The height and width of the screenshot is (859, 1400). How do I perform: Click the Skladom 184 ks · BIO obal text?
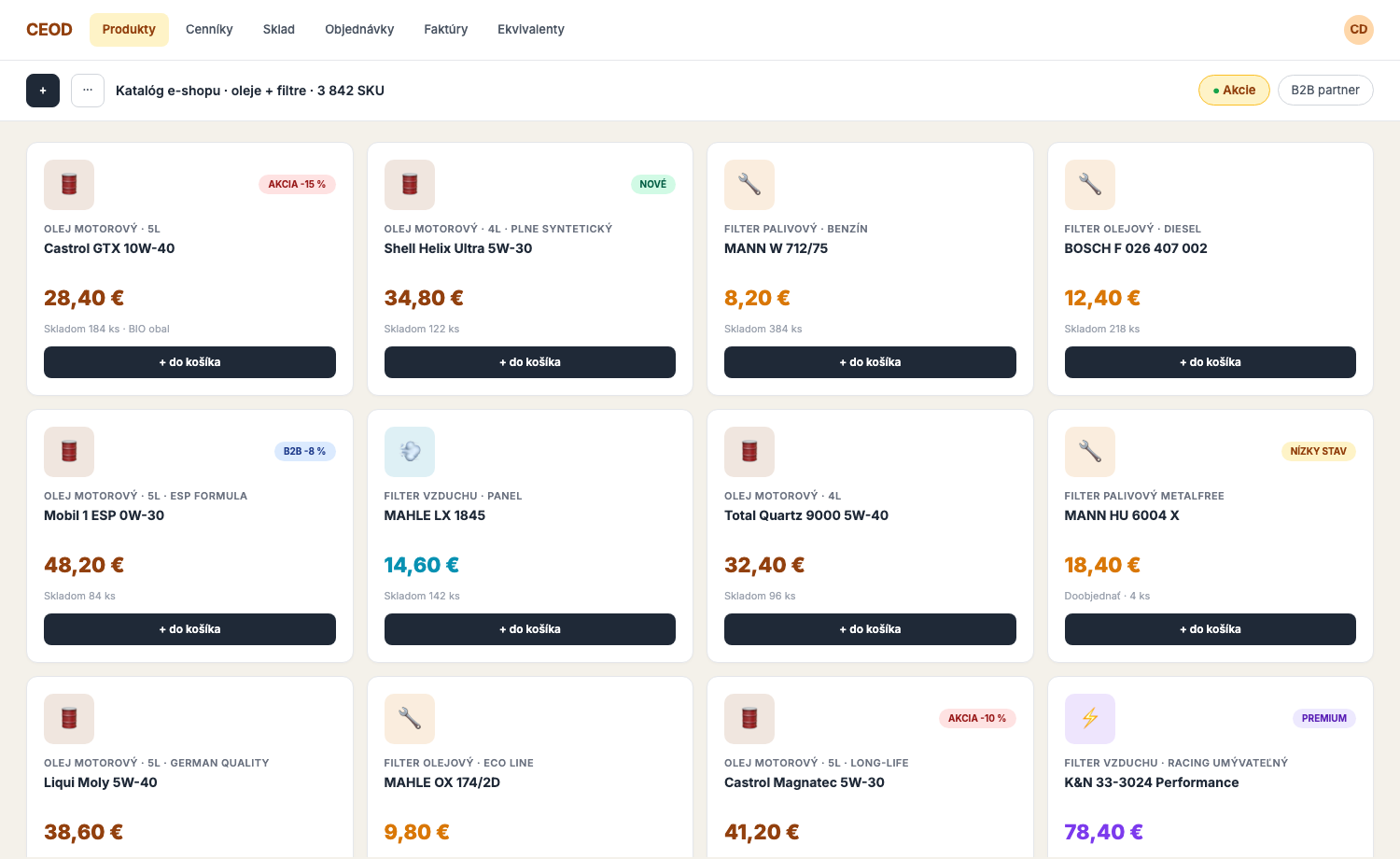click(106, 329)
